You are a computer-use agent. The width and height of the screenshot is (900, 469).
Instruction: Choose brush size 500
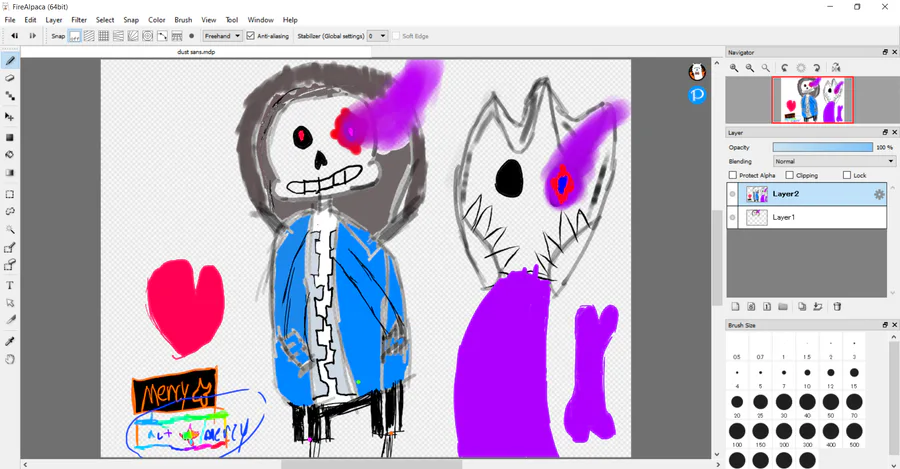(854, 434)
